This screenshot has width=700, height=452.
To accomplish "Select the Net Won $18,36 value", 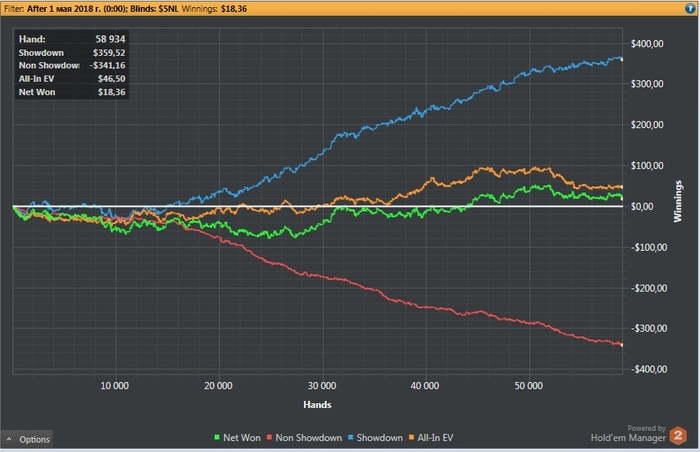I will click(112, 92).
